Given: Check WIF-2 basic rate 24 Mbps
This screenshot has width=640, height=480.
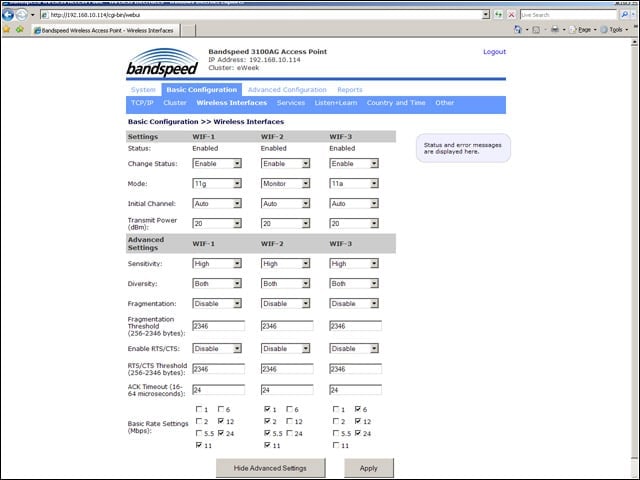Looking at the screenshot, I should [289, 433].
